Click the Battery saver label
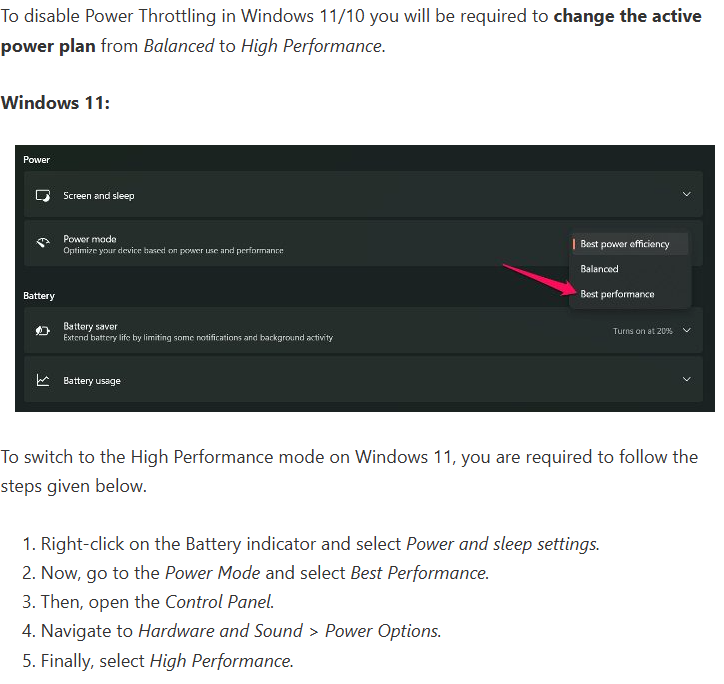Image resolution: width=724 pixels, height=684 pixels. 90,326
